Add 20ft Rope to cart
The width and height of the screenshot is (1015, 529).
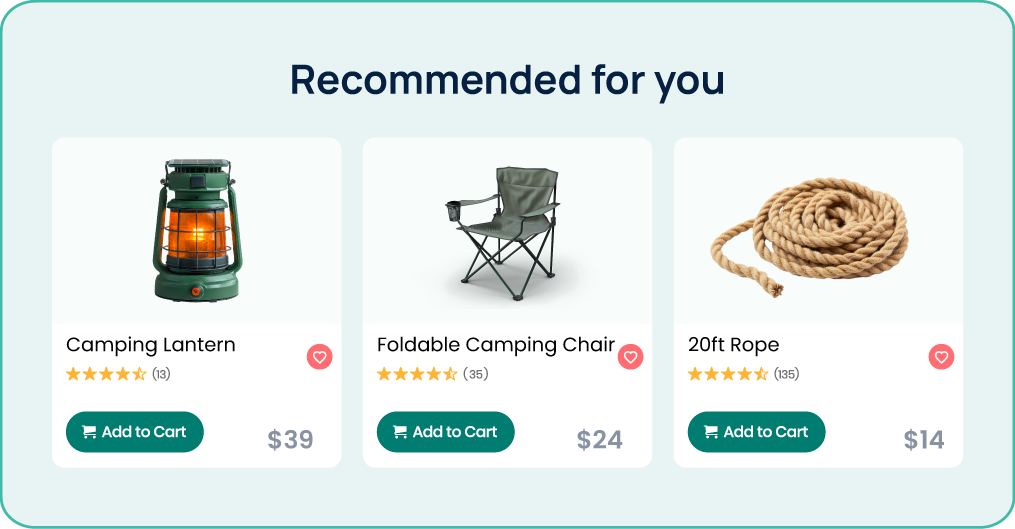pos(756,432)
